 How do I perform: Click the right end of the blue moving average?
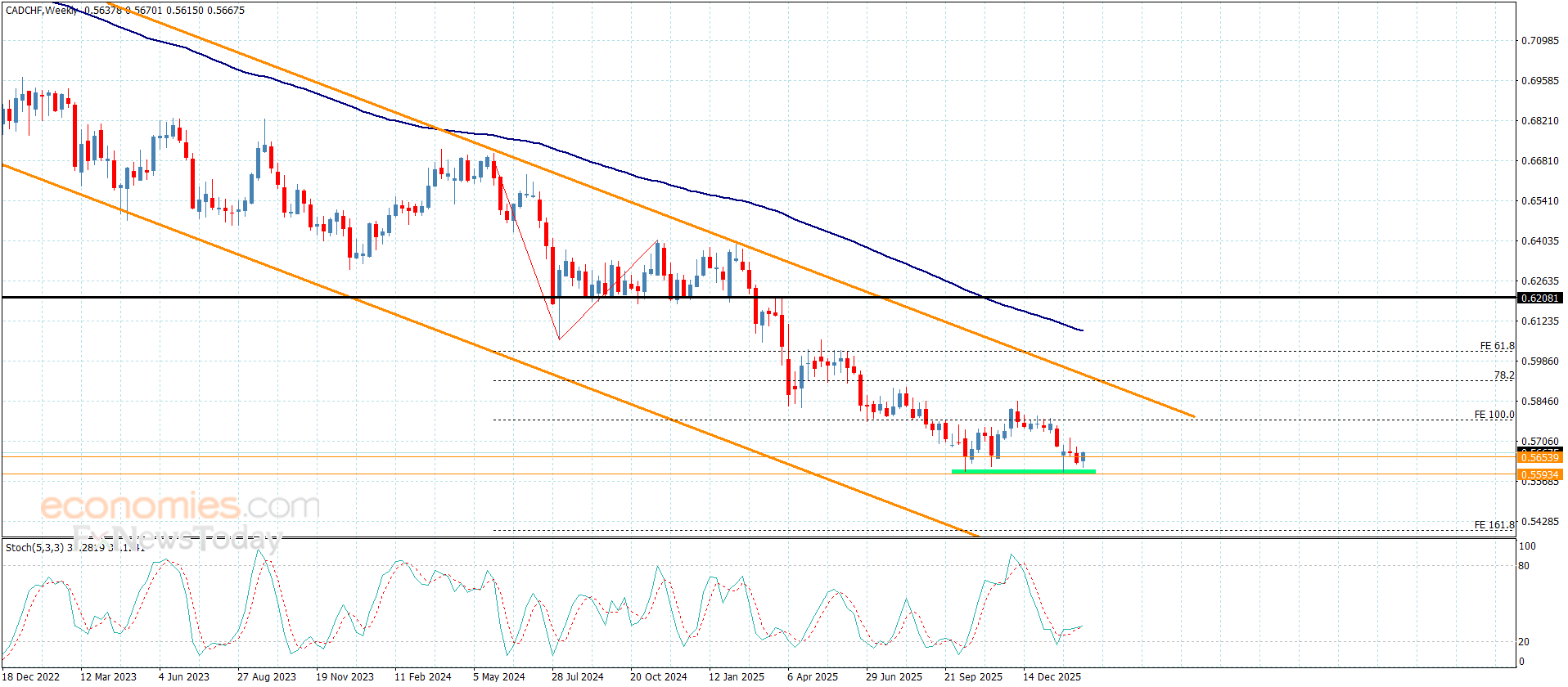click(x=1081, y=330)
